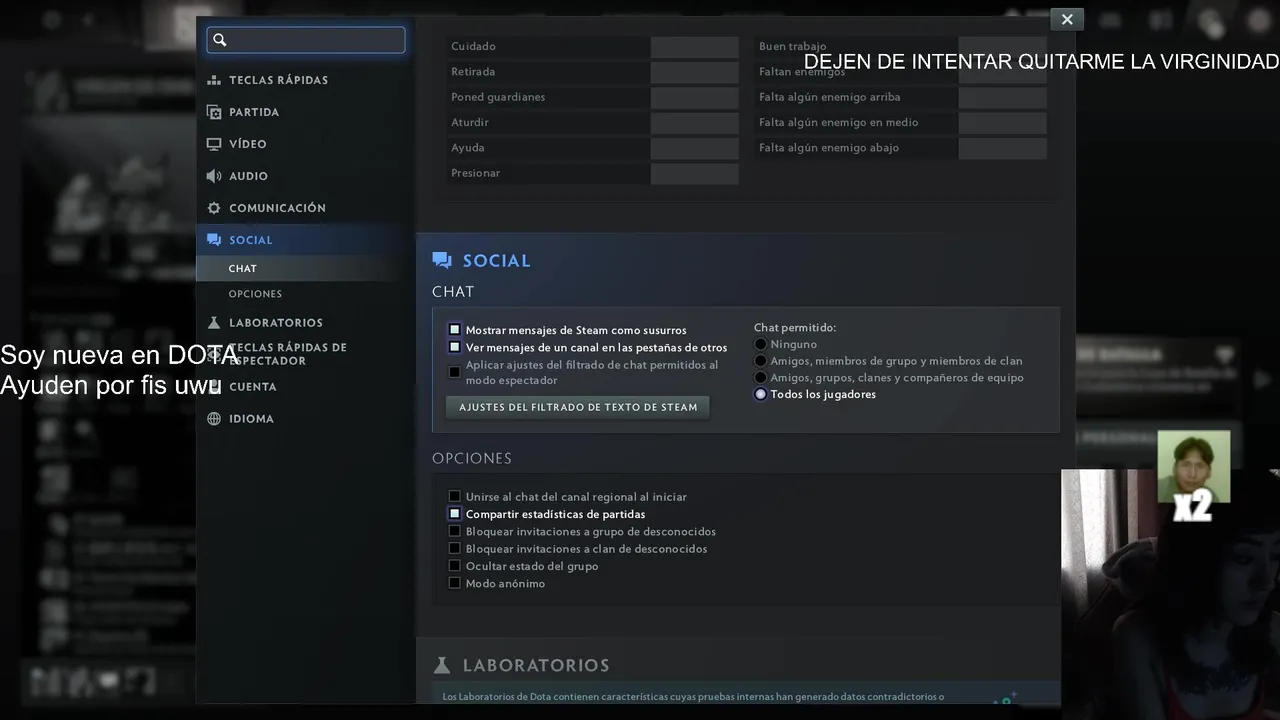Open Partida settings section

pyautogui.click(x=254, y=112)
